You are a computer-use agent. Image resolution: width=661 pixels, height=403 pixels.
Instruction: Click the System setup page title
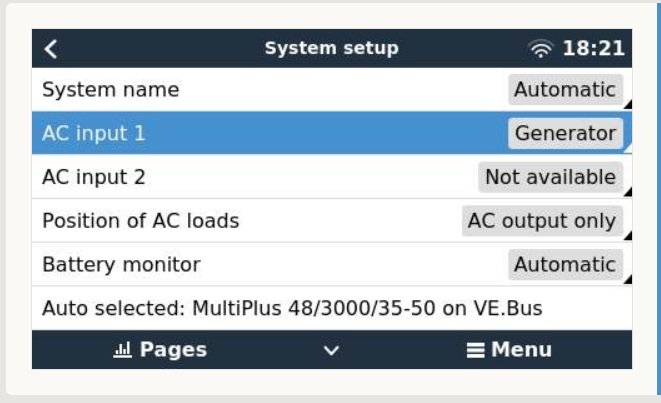click(331, 48)
